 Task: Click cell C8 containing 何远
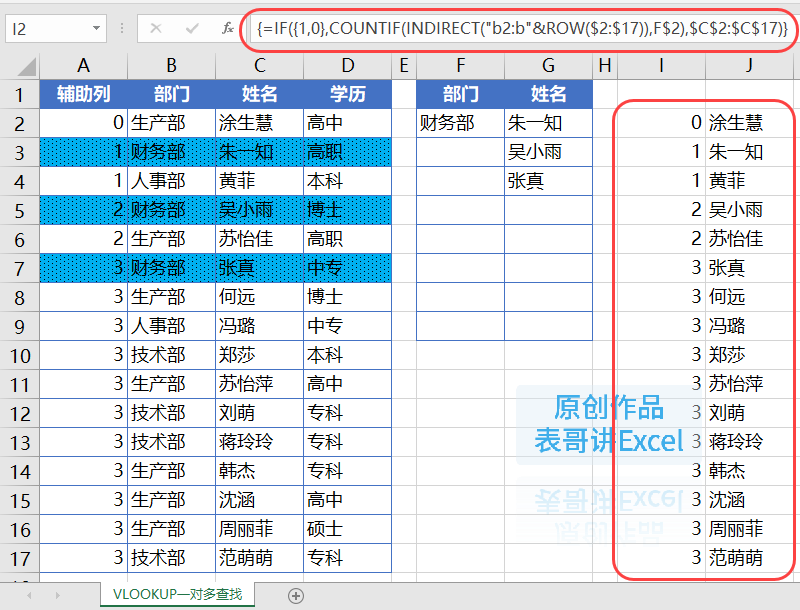coord(260,297)
